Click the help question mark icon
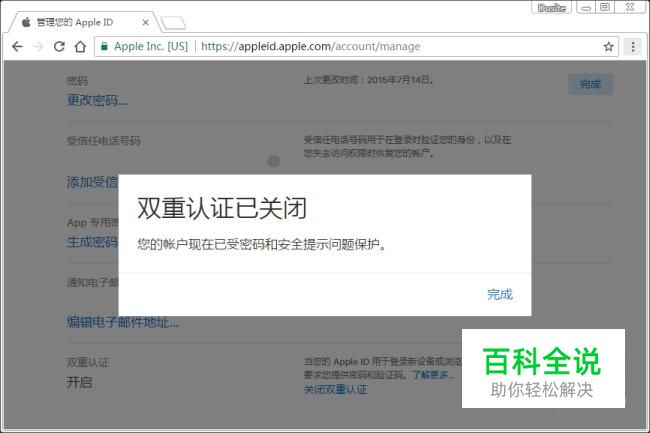The width and height of the screenshot is (650, 433). (x=274, y=161)
